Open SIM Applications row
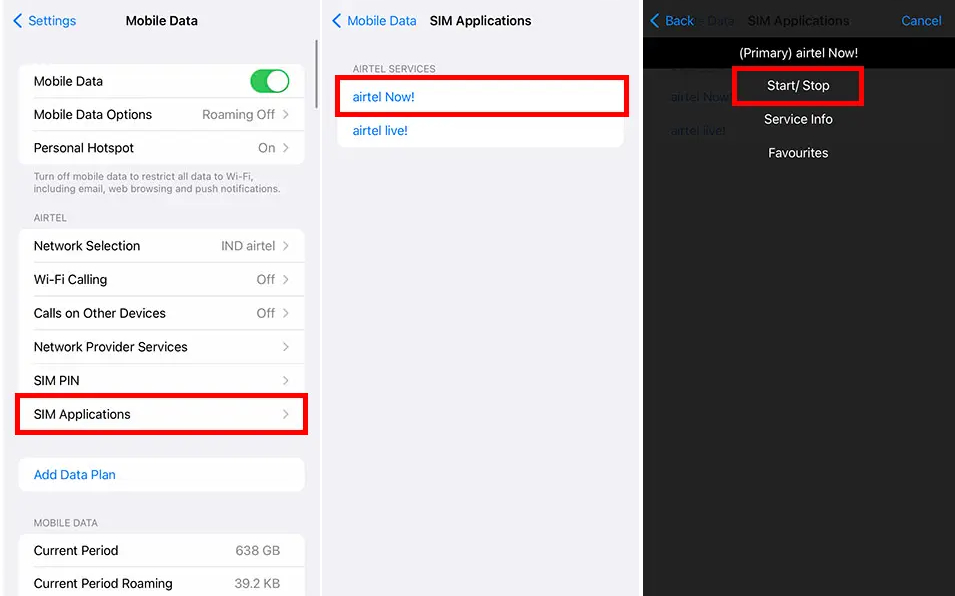 point(161,414)
